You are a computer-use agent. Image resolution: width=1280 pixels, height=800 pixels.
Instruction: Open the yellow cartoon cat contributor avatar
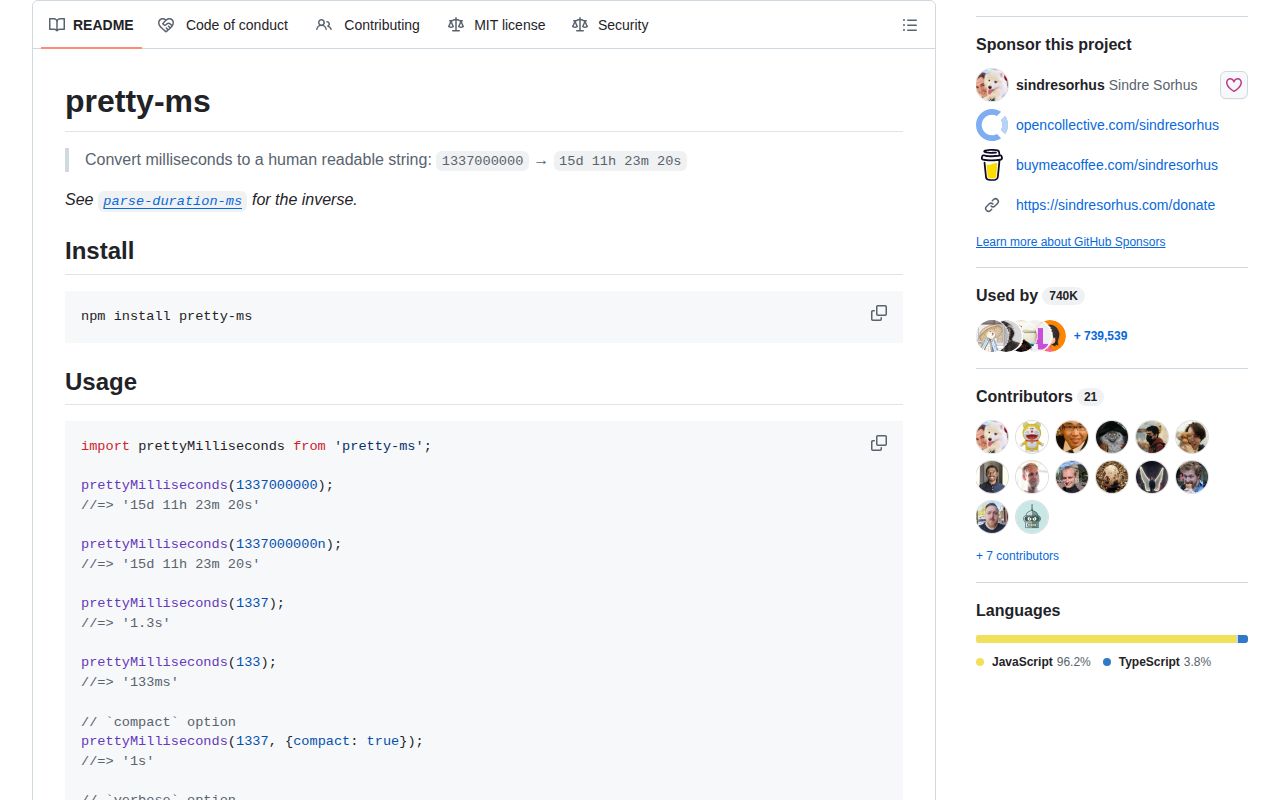(x=1032, y=437)
